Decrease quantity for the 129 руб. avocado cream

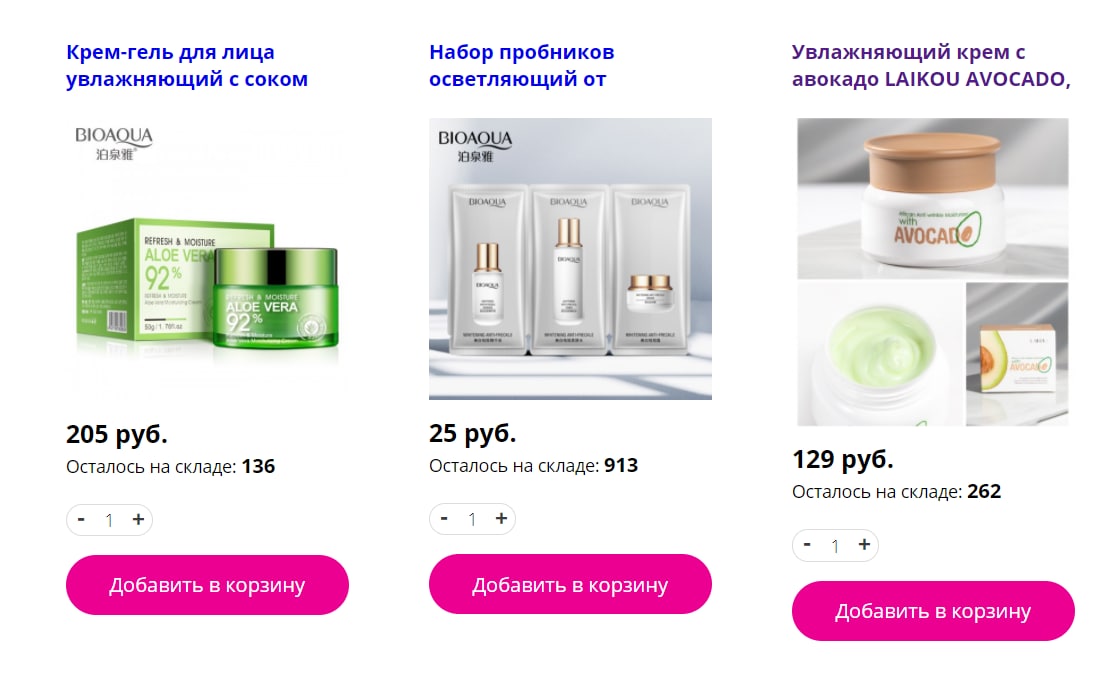coord(807,545)
